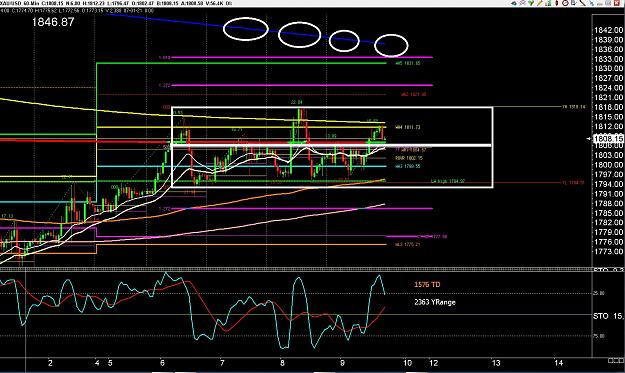Click date 8 on the time axis
This screenshot has width=625, height=373.
[x=282, y=363]
